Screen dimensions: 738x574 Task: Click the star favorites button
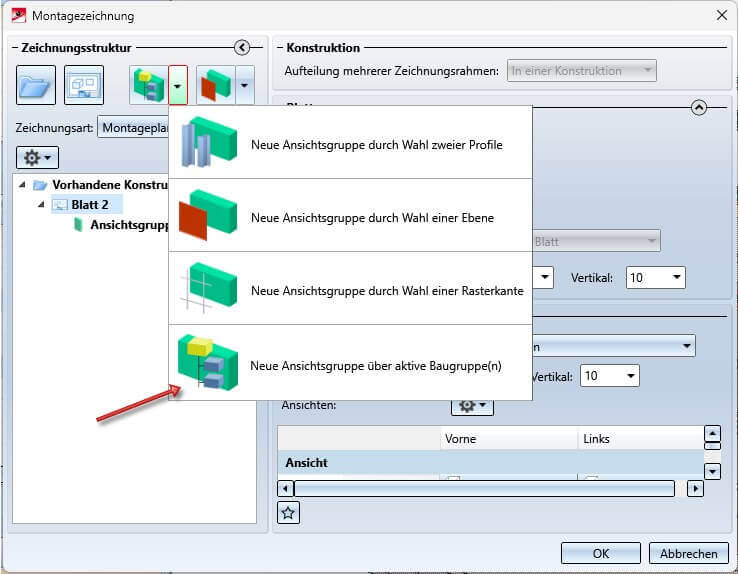click(289, 513)
